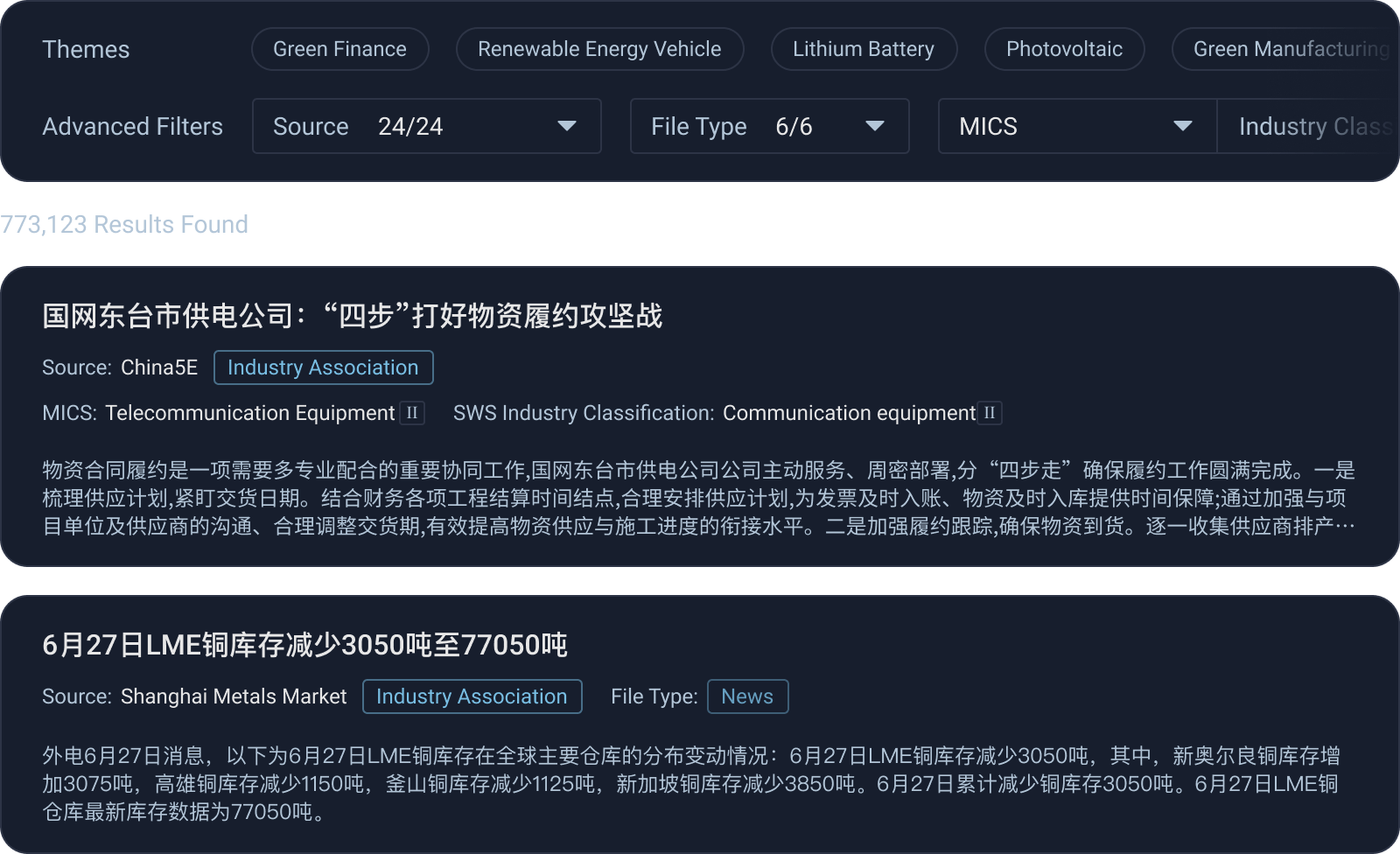Click Communication equipment SWS classification value

[x=849, y=413]
